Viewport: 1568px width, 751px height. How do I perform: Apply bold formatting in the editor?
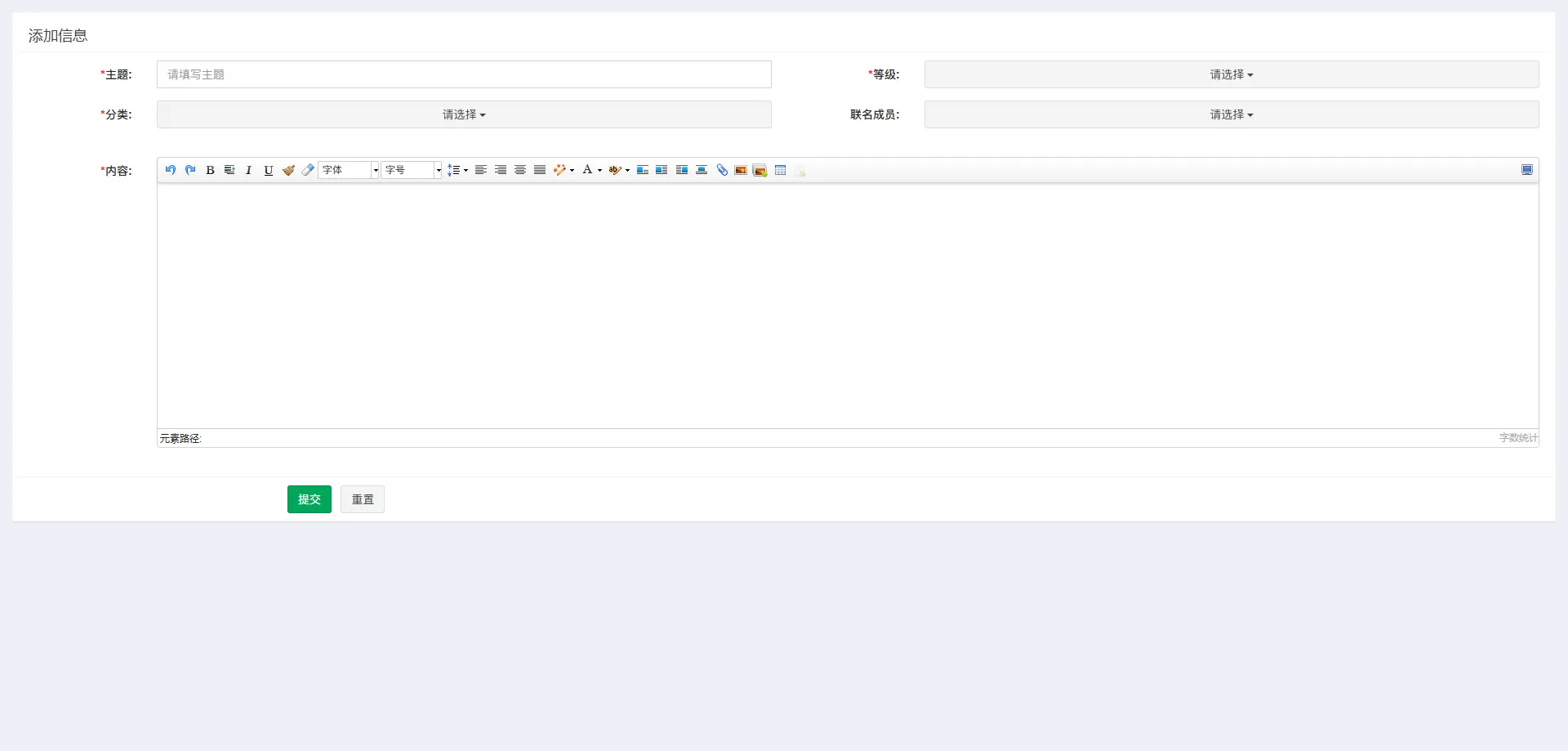(x=210, y=170)
